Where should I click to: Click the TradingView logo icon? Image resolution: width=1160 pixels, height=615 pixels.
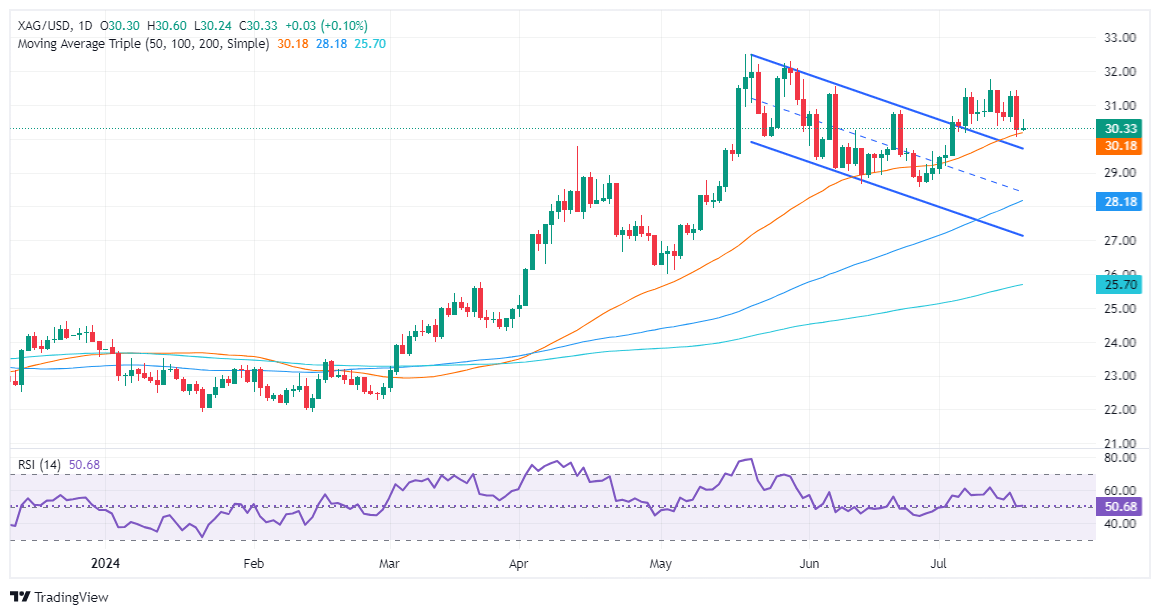pyautogui.click(x=21, y=597)
